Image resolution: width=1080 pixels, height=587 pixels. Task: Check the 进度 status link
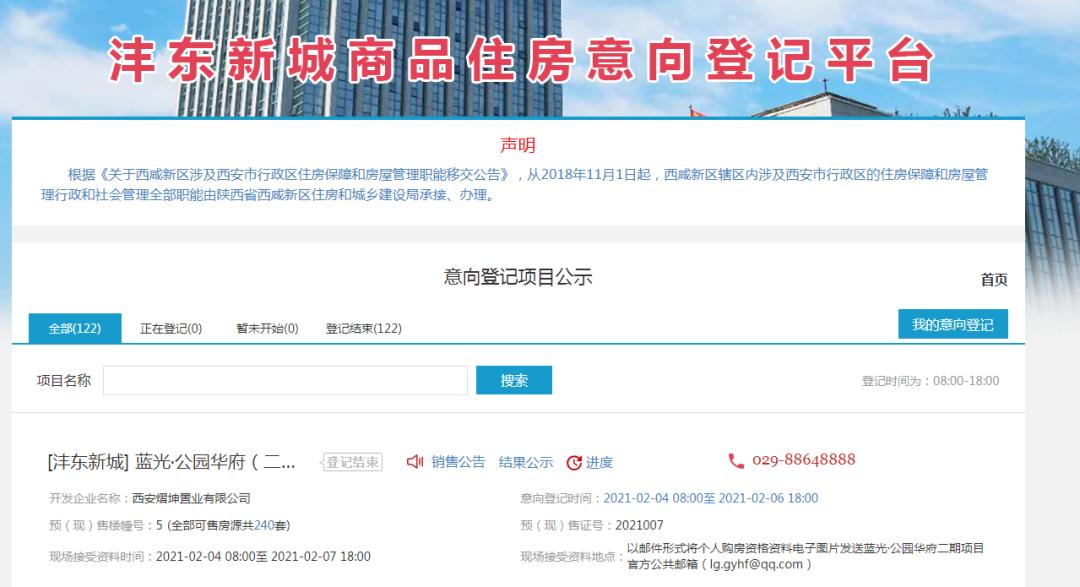point(602,462)
